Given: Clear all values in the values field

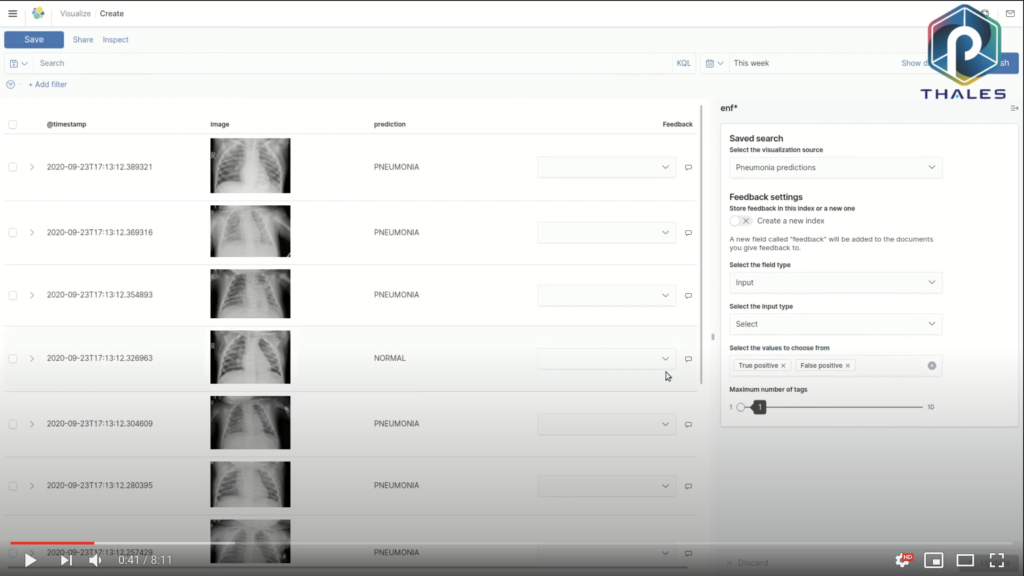Looking at the screenshot, I should [932, 366].
